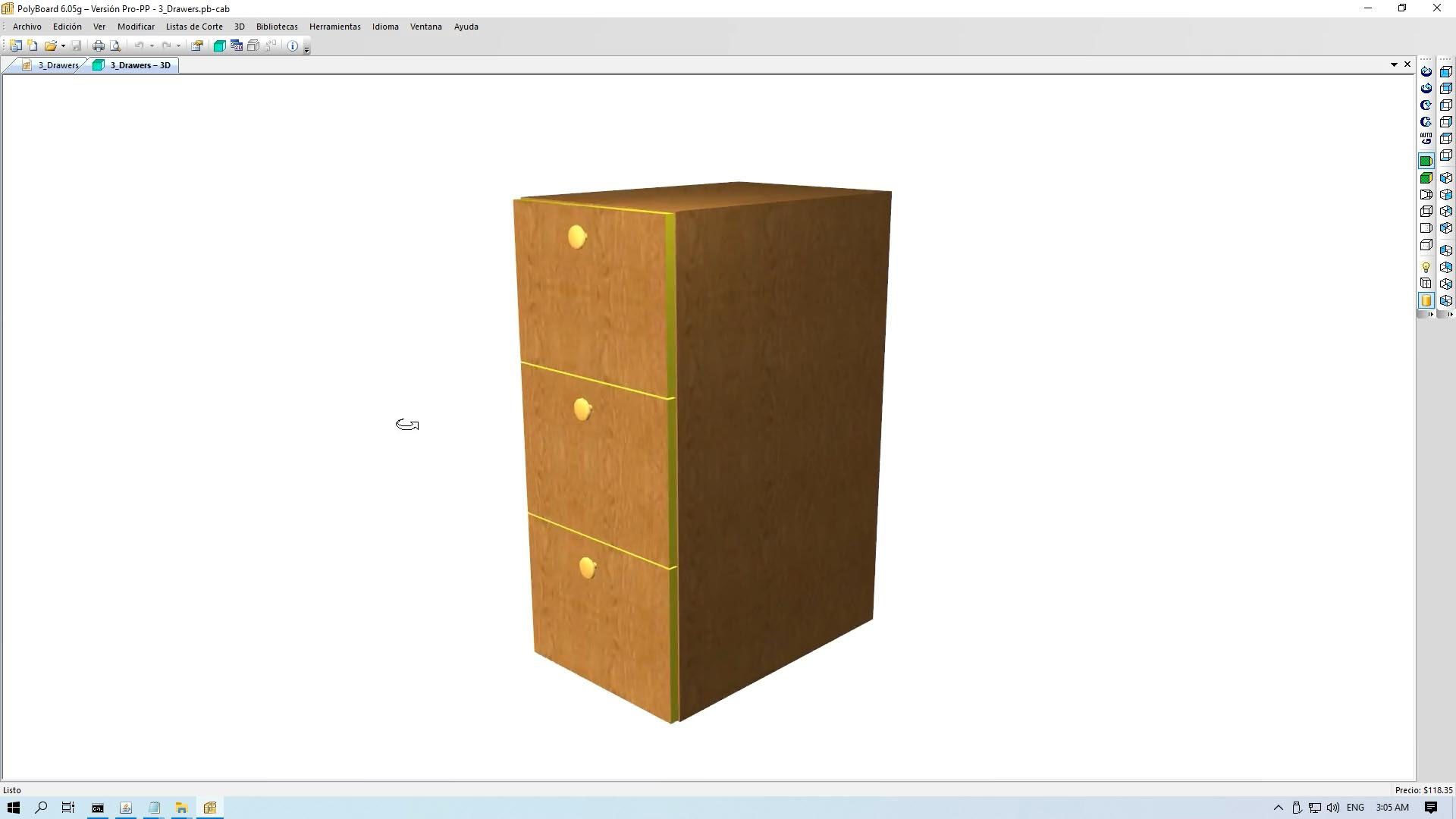Viewport: 1456px width, 819px height.
Task: Click the light bulb lighting icon
Action: tap(1426, 268)
